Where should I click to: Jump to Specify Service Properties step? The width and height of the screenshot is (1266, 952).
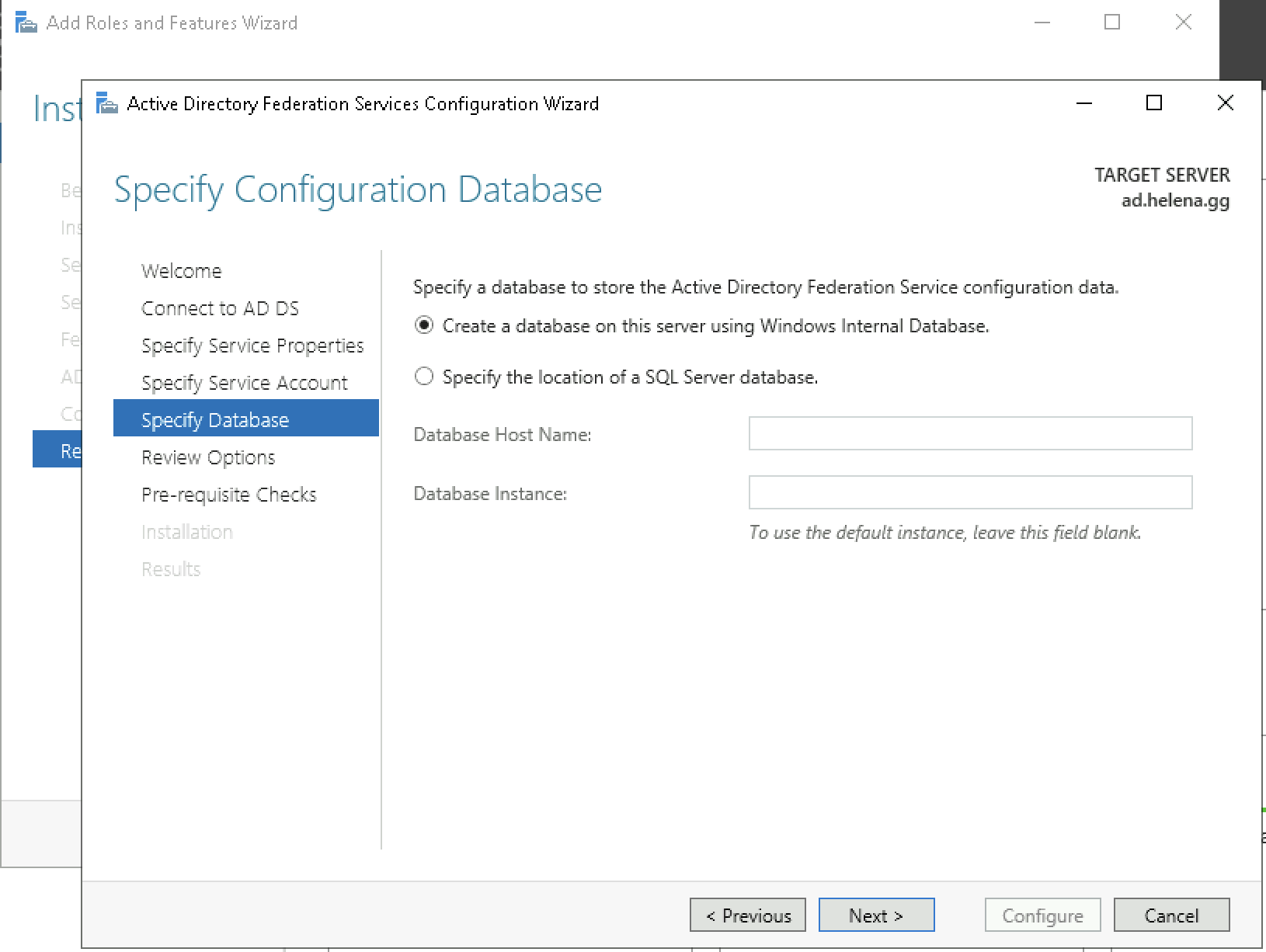(252, 346)
